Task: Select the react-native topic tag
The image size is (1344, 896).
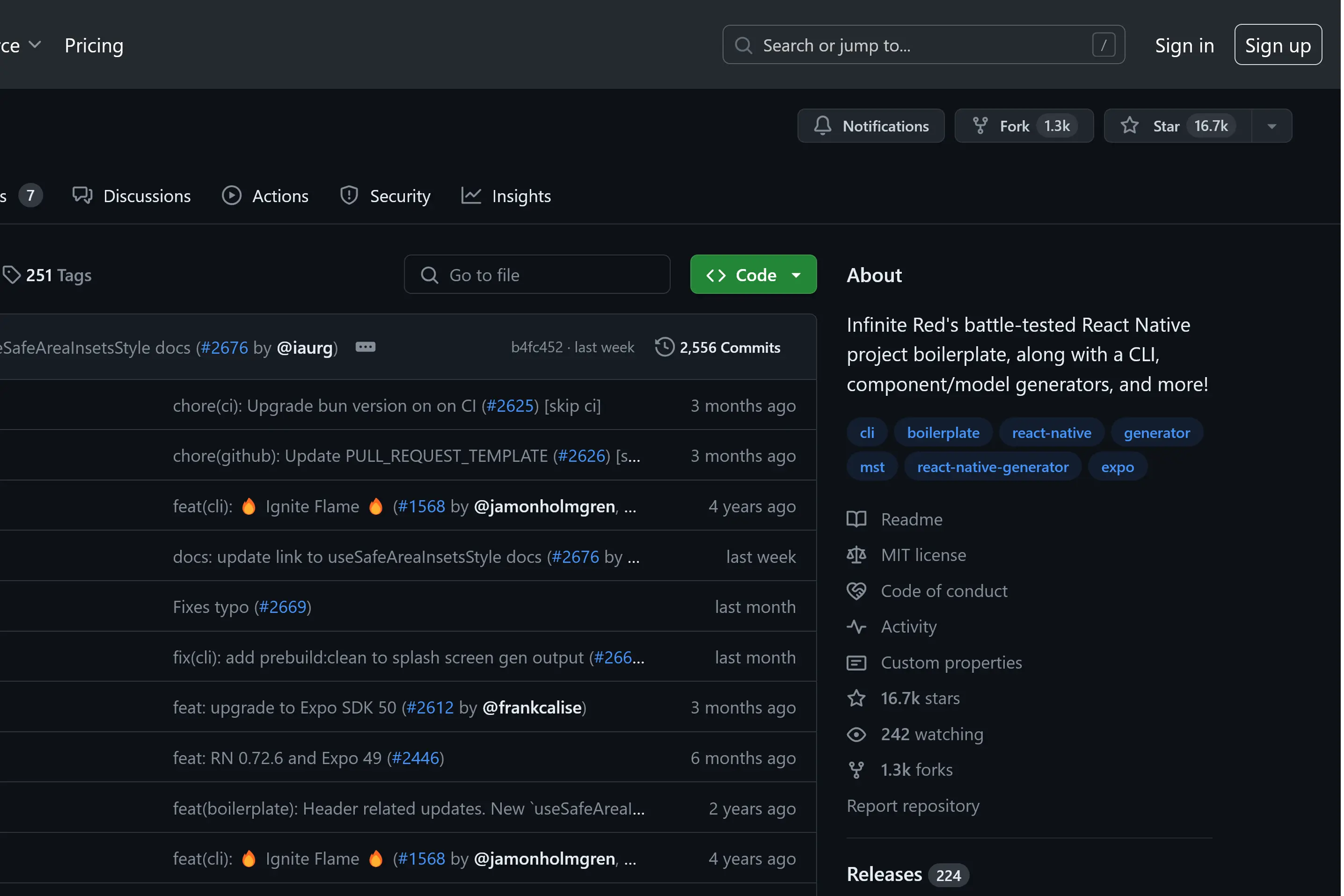Action: click(x=1051, y=433)
